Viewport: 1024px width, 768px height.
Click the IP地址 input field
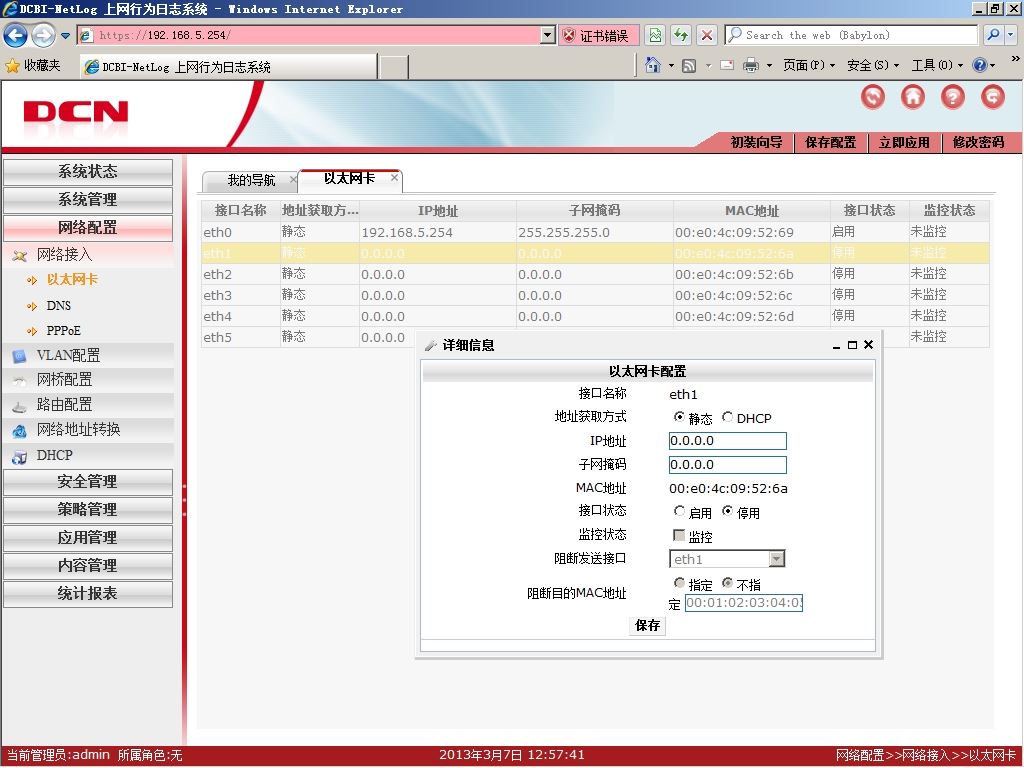(x=728, y=441)
